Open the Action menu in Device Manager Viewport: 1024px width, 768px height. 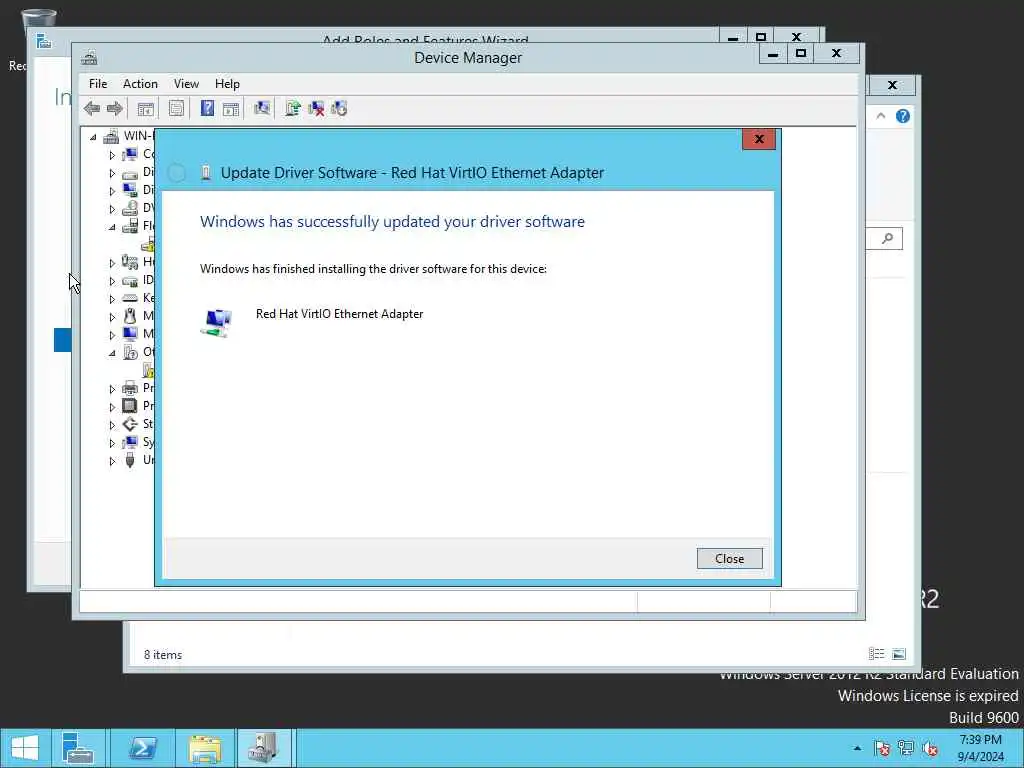[x=140, y=84]
